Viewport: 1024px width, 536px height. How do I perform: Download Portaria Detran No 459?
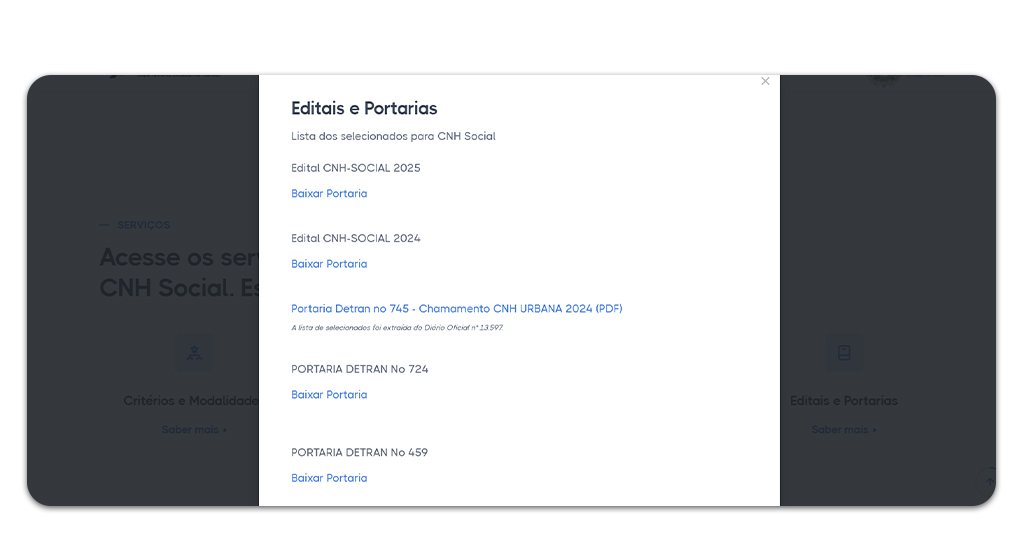coord(329,478)
